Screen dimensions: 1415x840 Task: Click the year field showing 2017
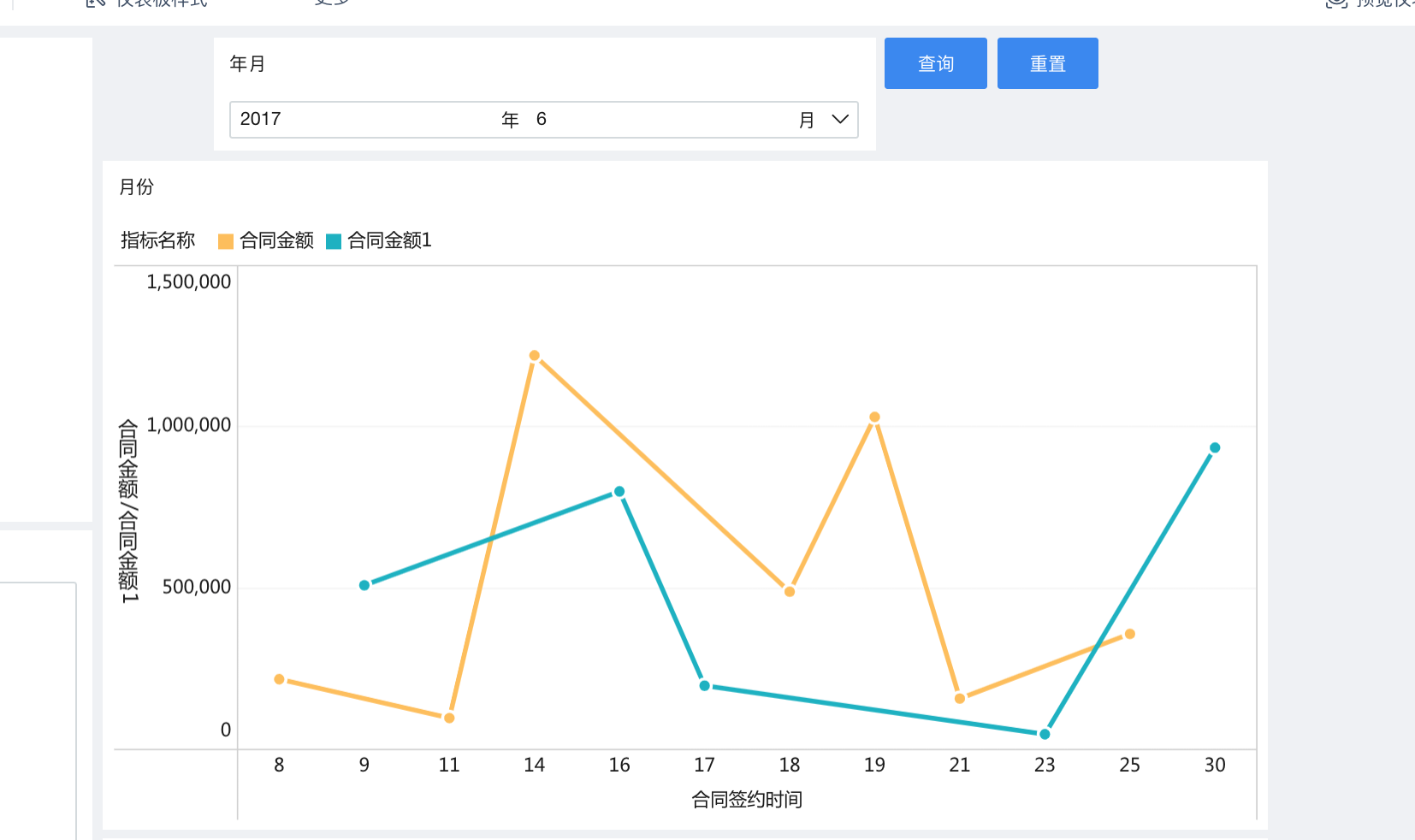pos(260,120)
